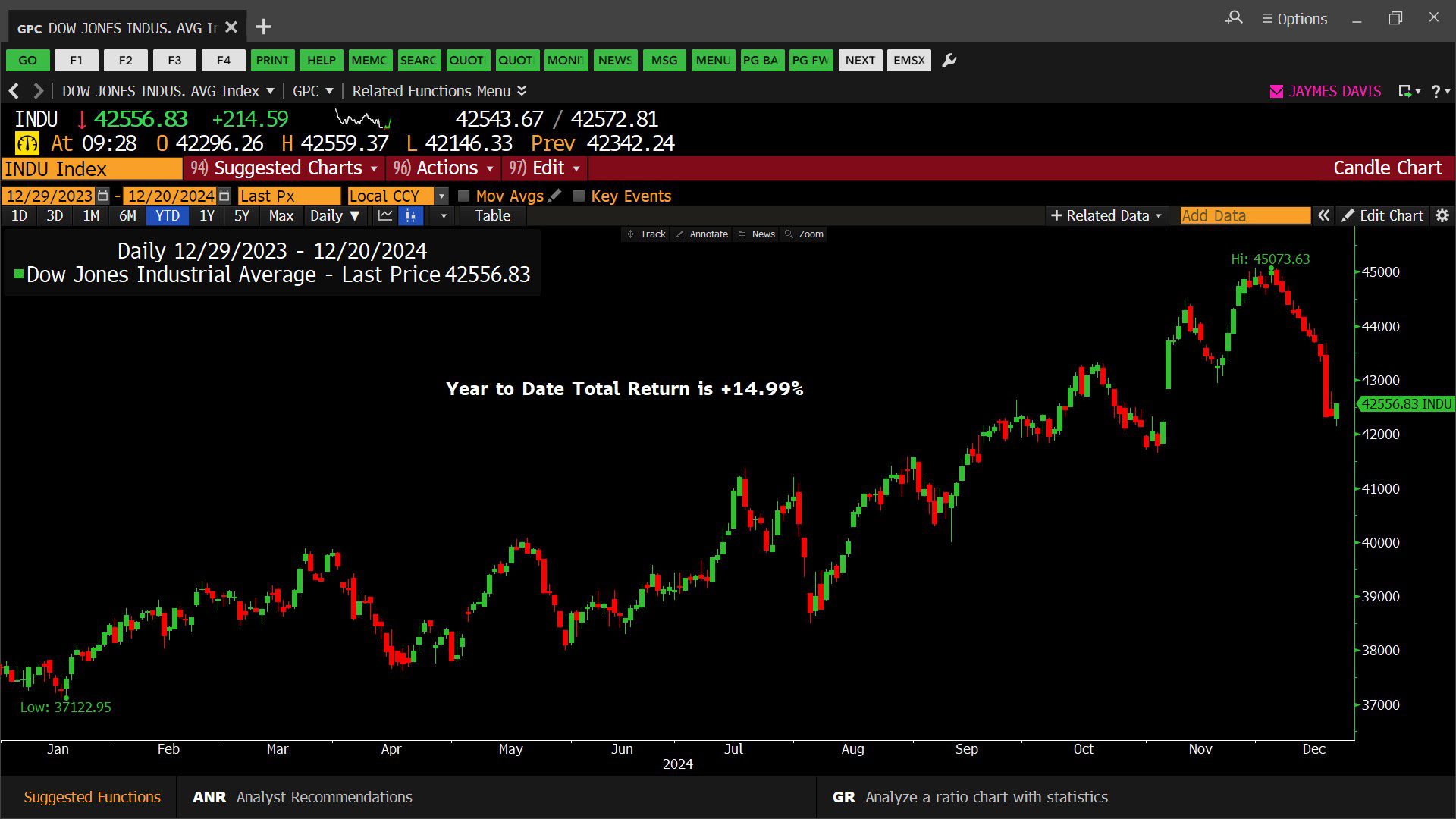The width and height of the screenshot is (1456, 819).
Task: Click the Edit Chart pencil icon
Action: tap(1348, 215)
